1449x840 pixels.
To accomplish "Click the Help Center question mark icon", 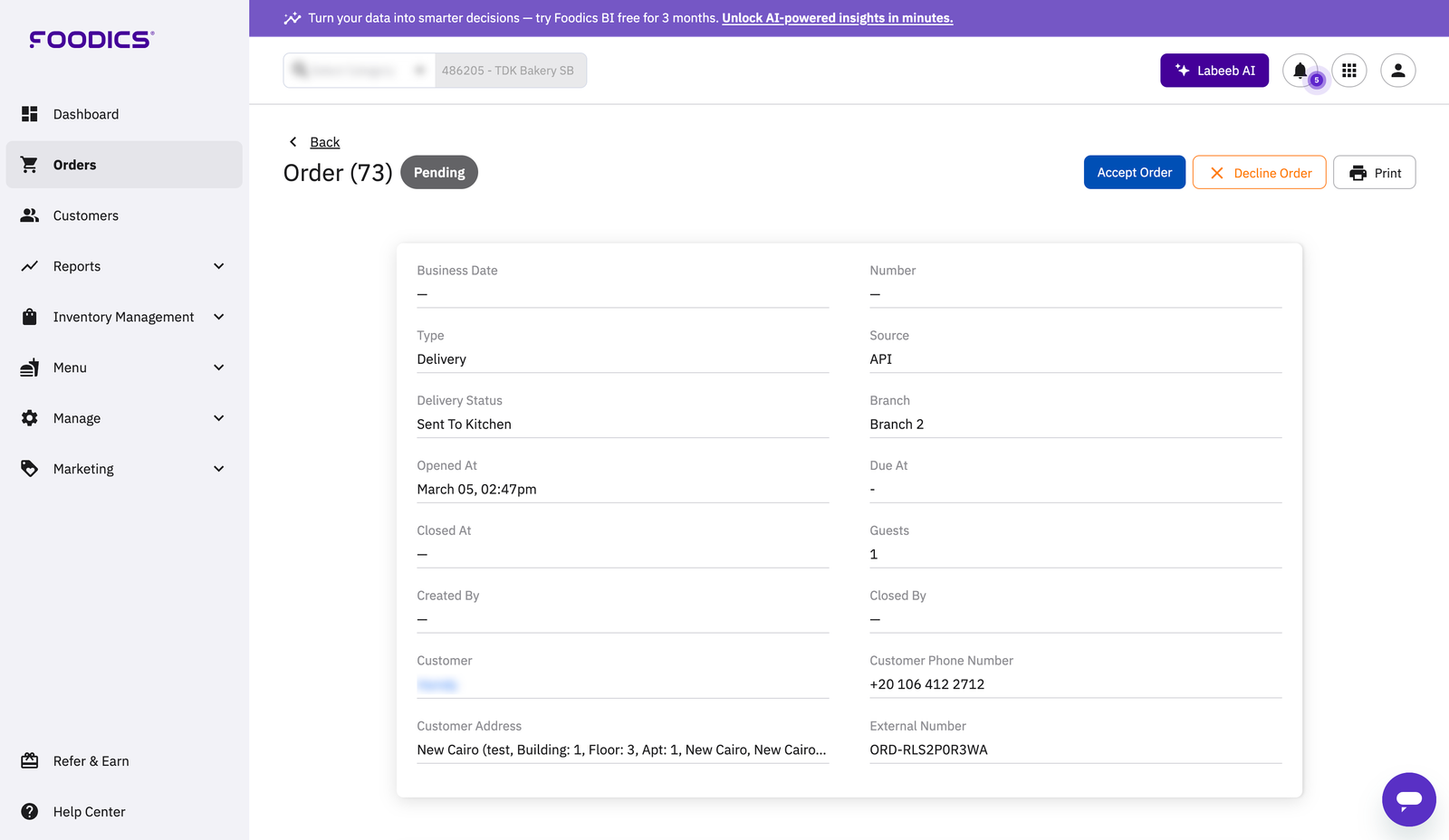I will [x=30, y=812].
